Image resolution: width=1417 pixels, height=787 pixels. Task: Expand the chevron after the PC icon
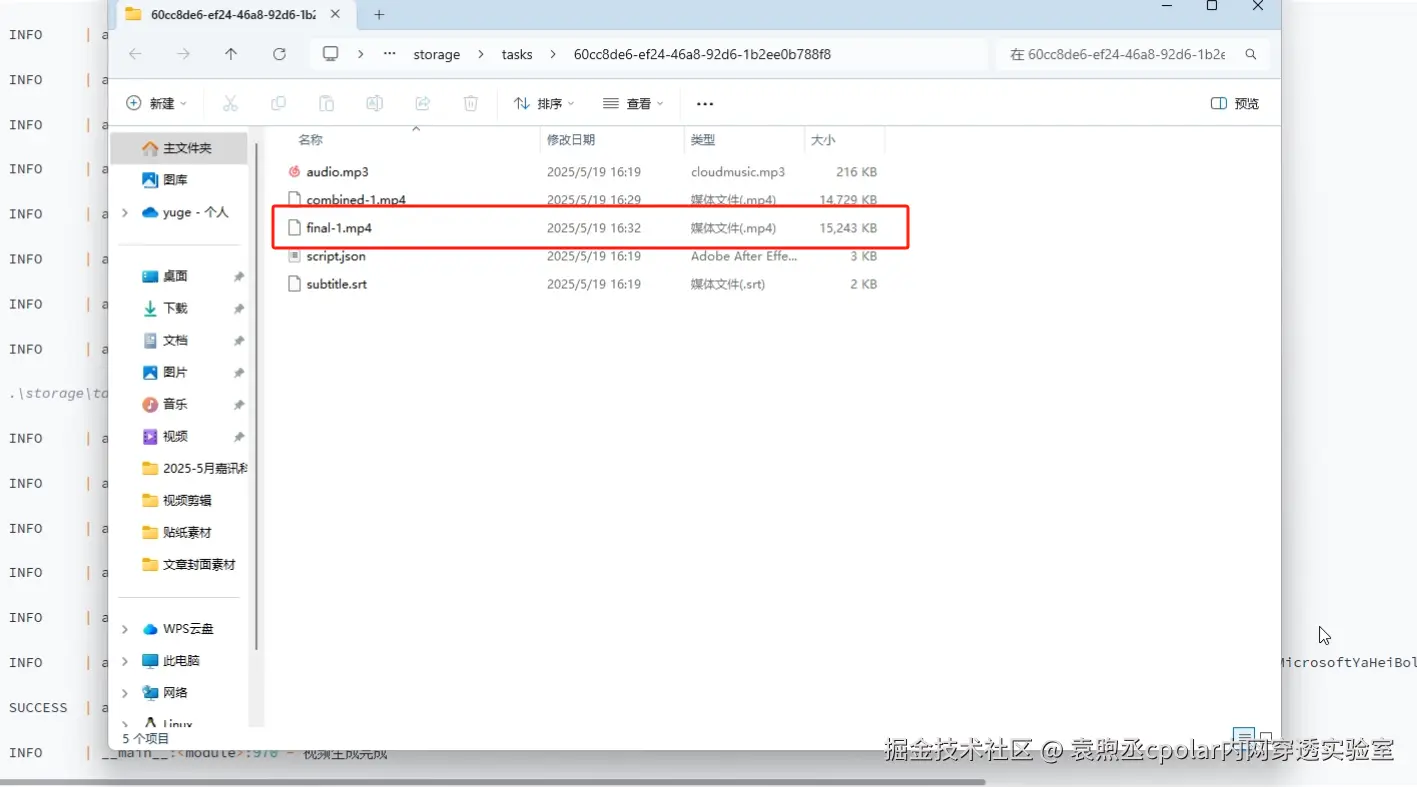click(361, 54)
